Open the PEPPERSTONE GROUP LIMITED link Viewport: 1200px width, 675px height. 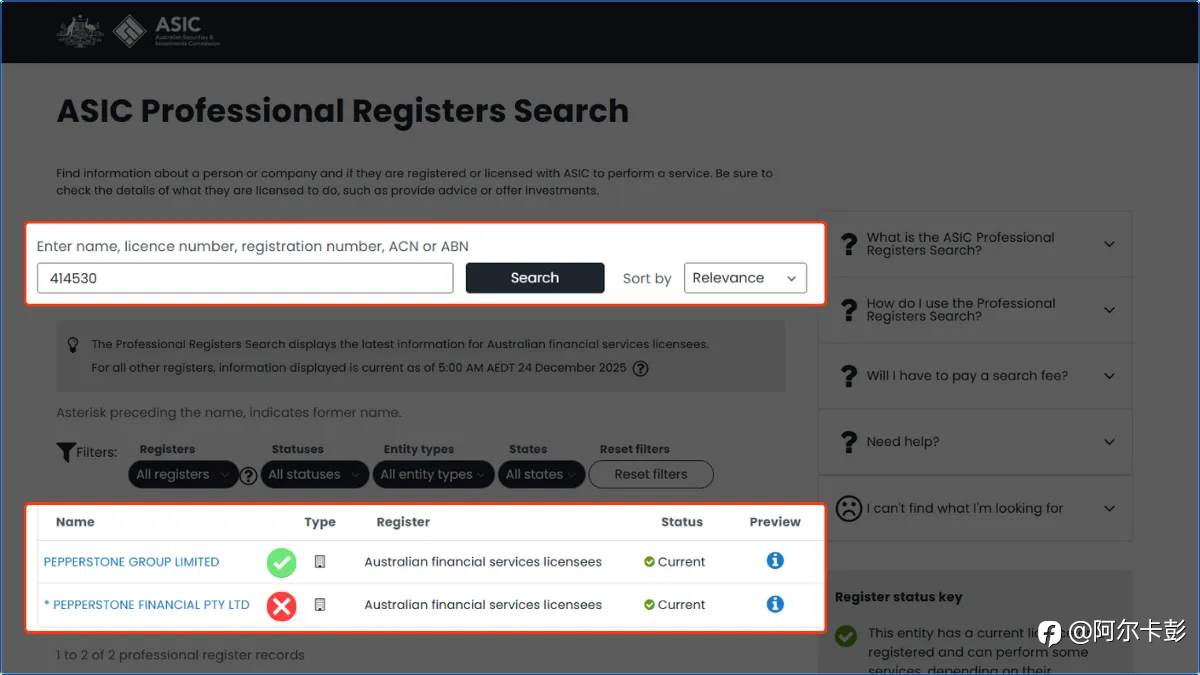click(x=131, y=562)
